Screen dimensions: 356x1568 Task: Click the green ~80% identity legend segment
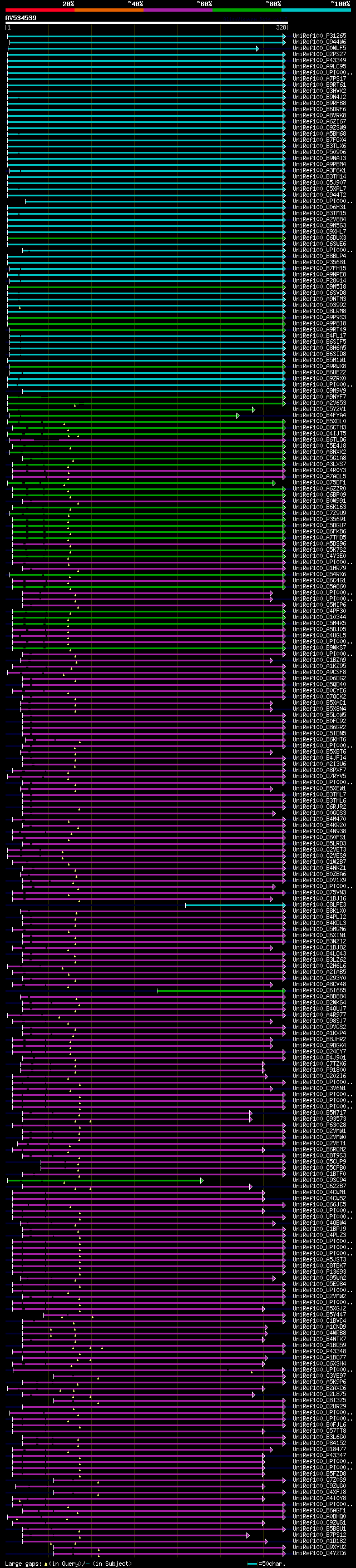247,10
